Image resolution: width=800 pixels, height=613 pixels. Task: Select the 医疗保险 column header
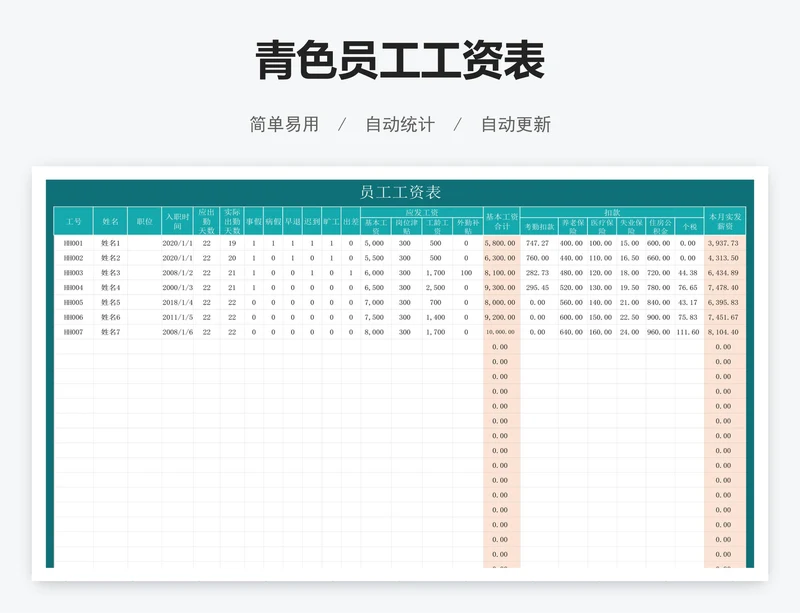(x=602, y=226)
